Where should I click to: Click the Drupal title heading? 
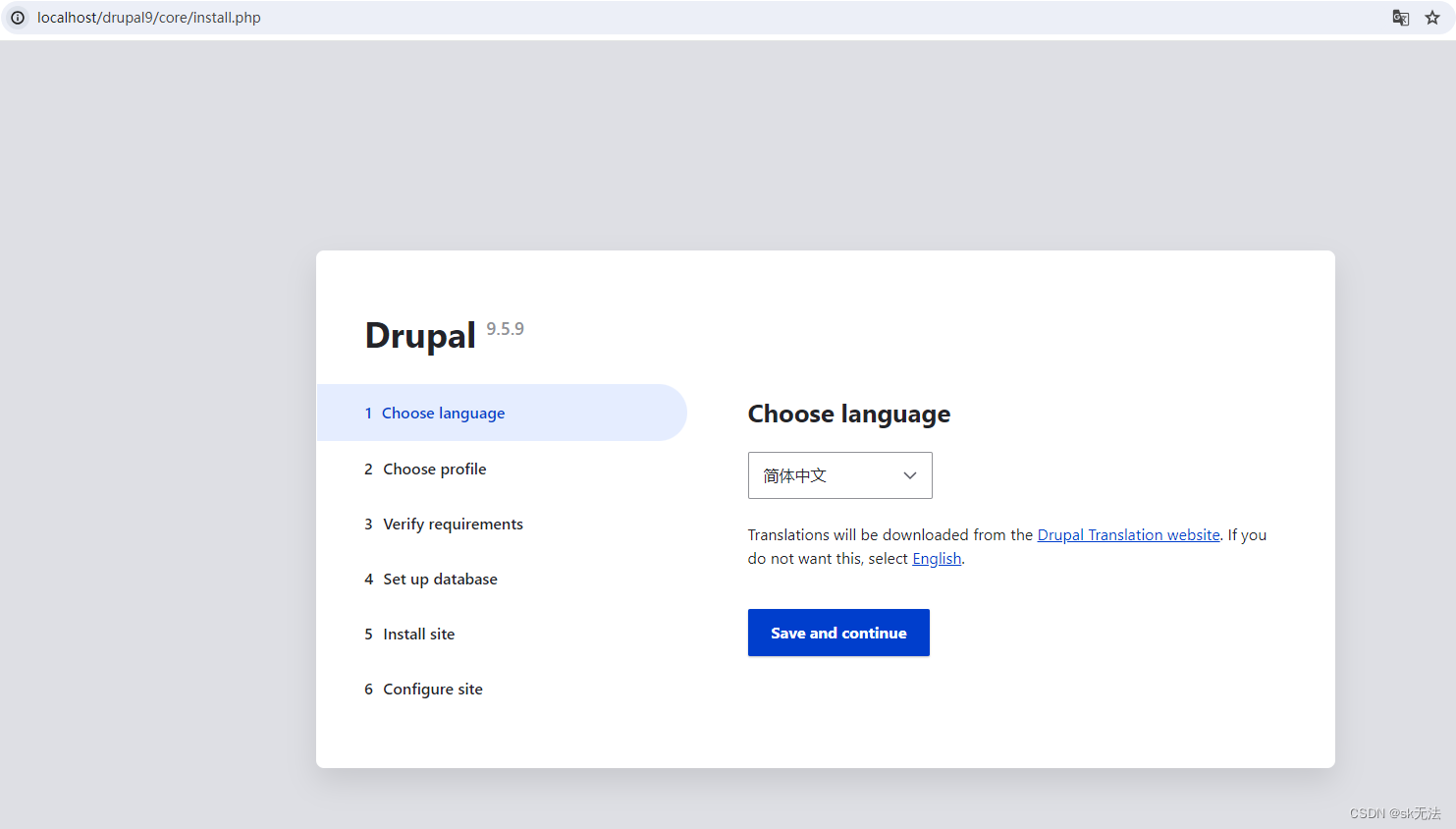point(420,336)
